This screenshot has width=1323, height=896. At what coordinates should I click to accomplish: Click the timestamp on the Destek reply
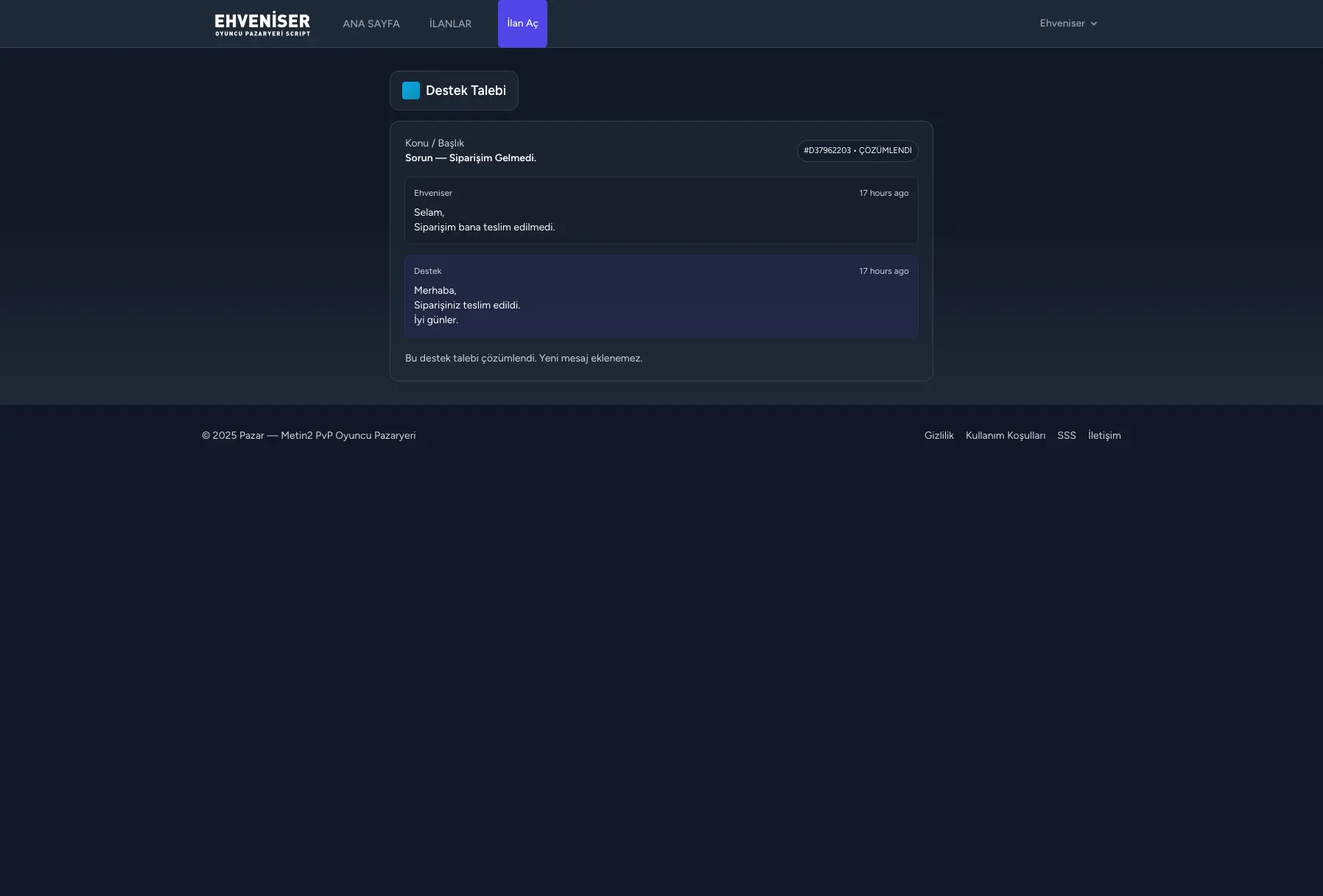(883, 271)
